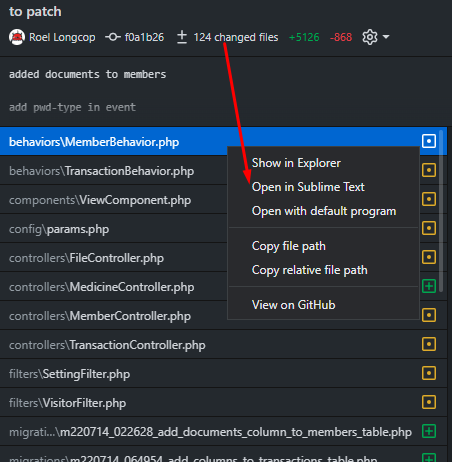452x462 pixels.
Task: Click modified status icon for SettingFilter.php
Action: coord(429,373)
